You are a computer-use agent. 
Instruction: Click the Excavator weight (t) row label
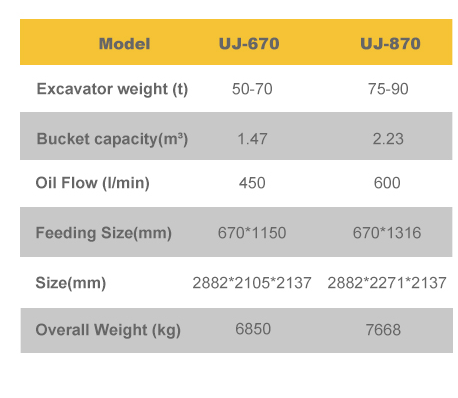tap(112, 89)
